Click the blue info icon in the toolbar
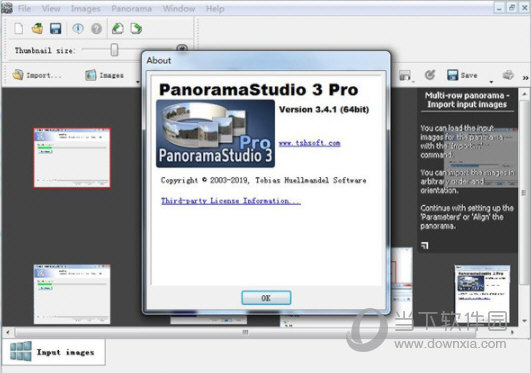 (78, 28)
